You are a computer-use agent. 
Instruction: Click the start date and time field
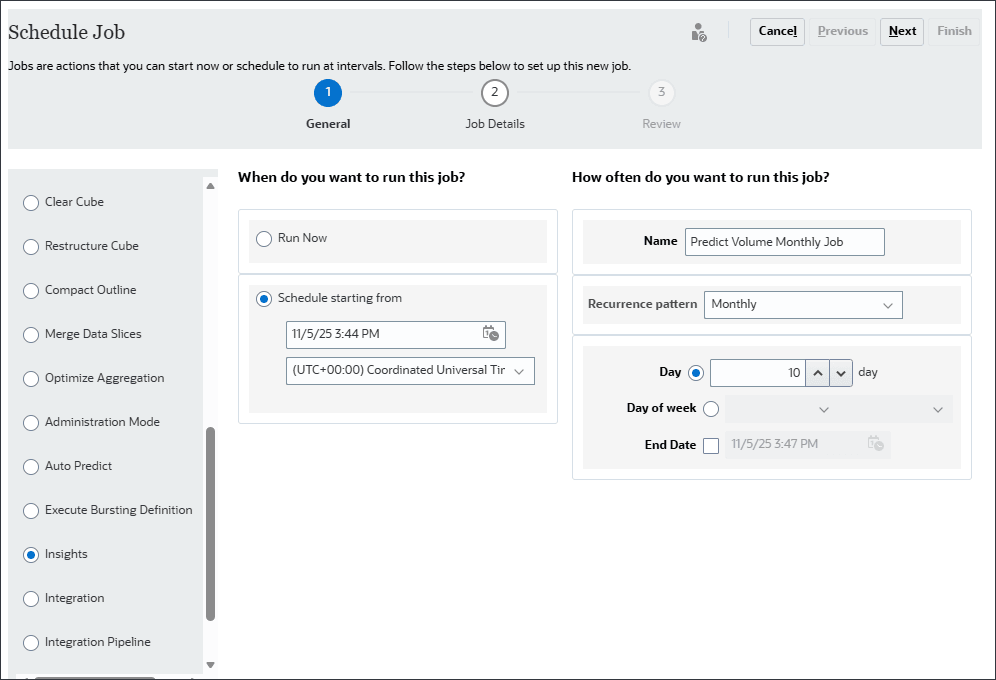click(396, 335)
